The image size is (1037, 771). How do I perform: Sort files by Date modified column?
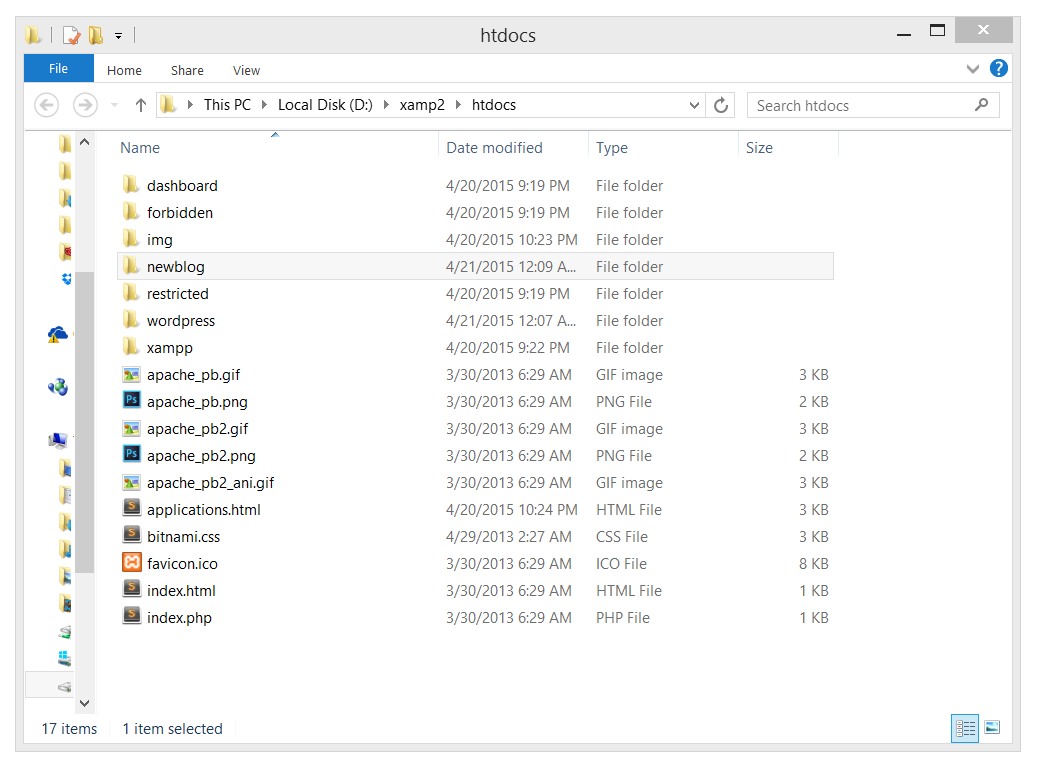494,148
